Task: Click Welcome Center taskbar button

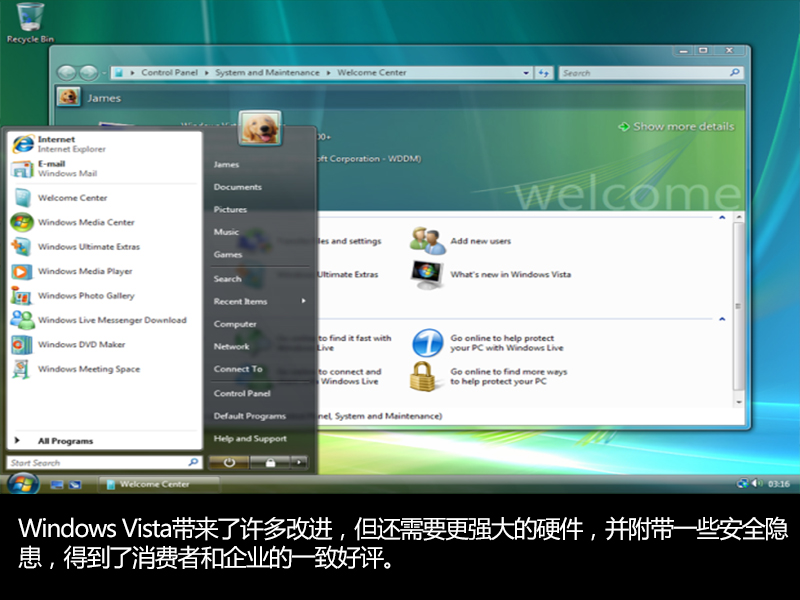Action: pyautogui.click(x=159, y=484)
